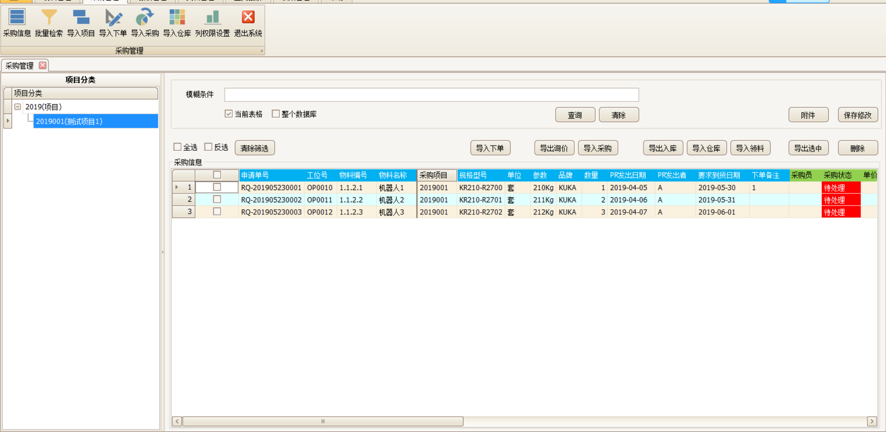Click the 模糊条件 search input field

(431, 95)
